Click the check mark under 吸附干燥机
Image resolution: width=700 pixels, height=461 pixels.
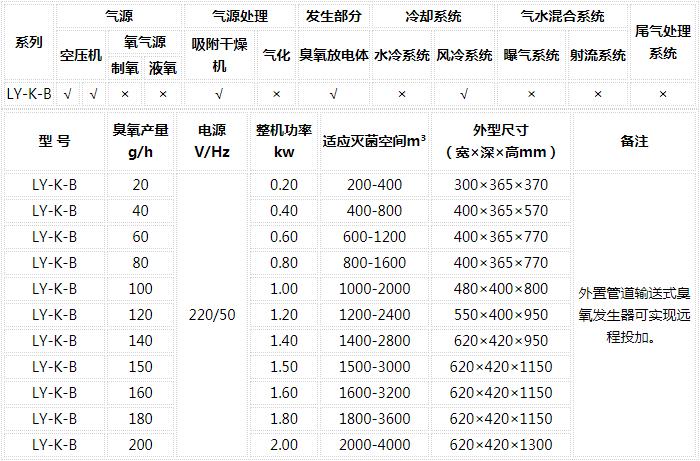[x=219, y=94]
